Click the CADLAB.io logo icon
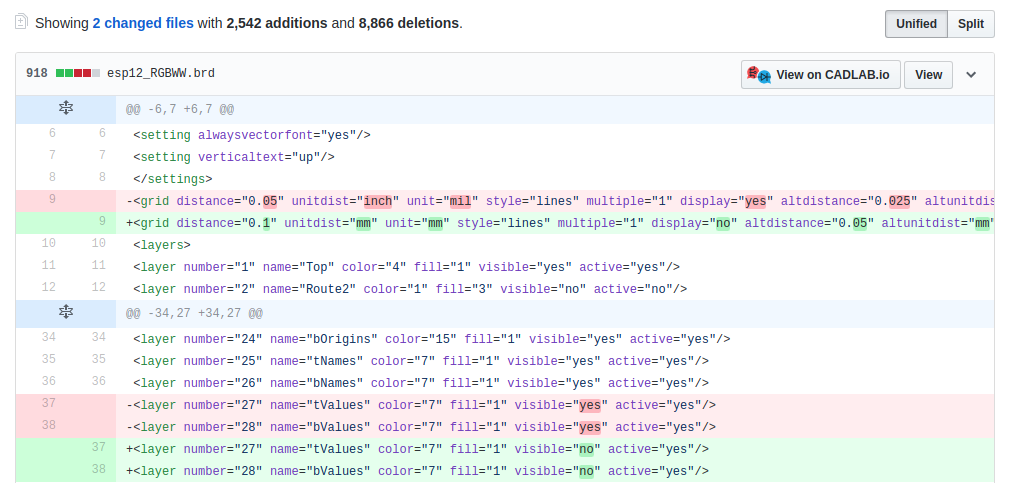 (759, 75)
